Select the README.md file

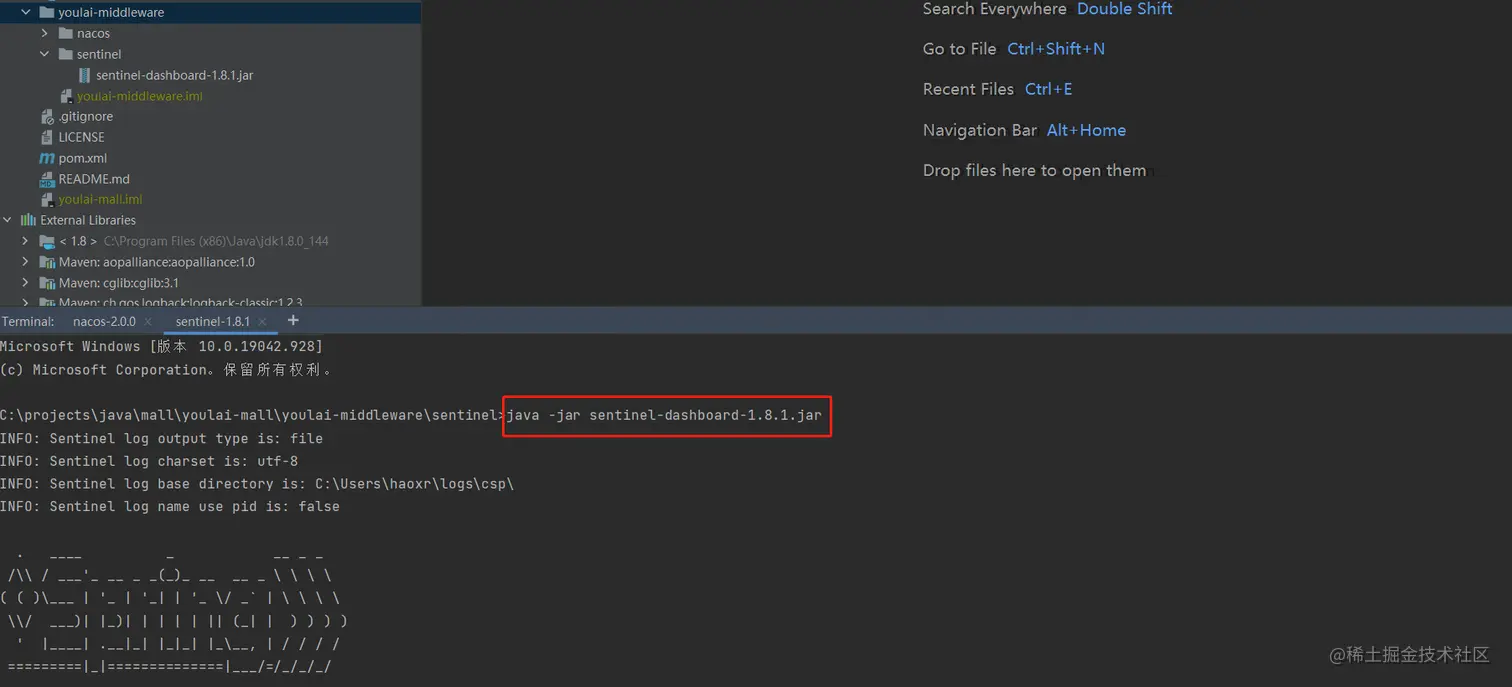coord(94,179)
